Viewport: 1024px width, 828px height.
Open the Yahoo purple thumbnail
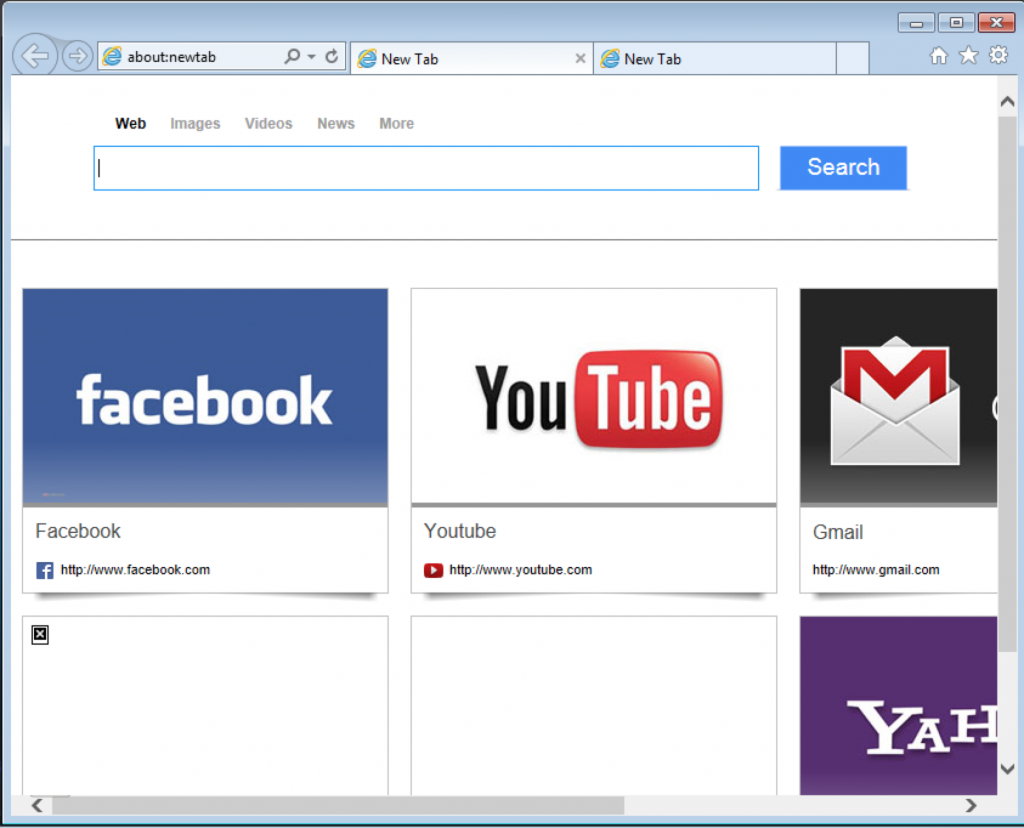[x=899, y=706]
